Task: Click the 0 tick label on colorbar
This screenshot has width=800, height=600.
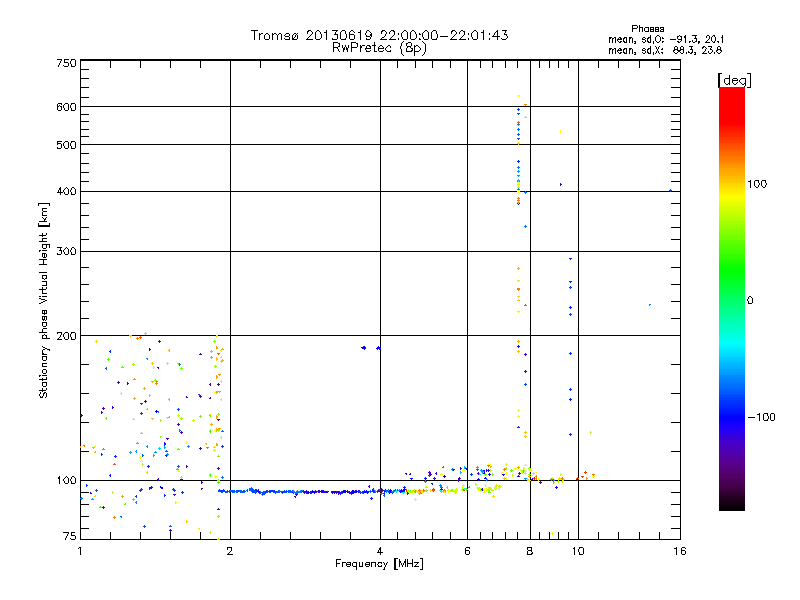Action: tap(753, 300)
